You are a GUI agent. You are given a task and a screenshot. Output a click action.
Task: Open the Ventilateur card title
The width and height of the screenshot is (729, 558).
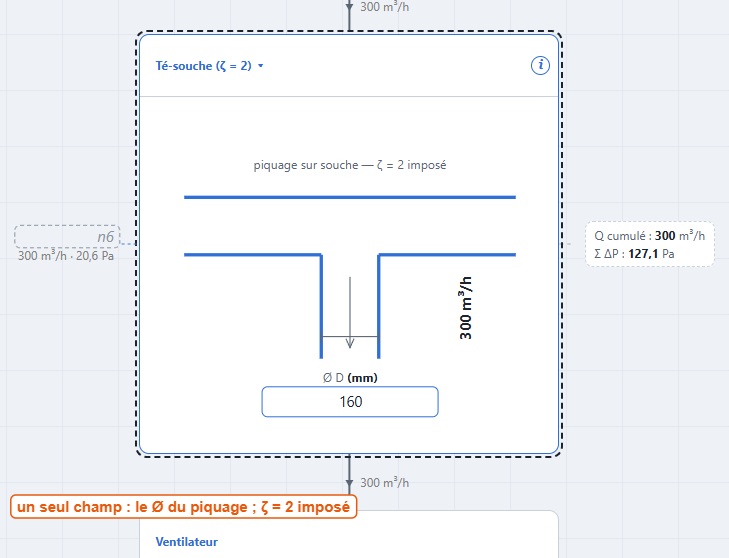[x=186, y=542]
